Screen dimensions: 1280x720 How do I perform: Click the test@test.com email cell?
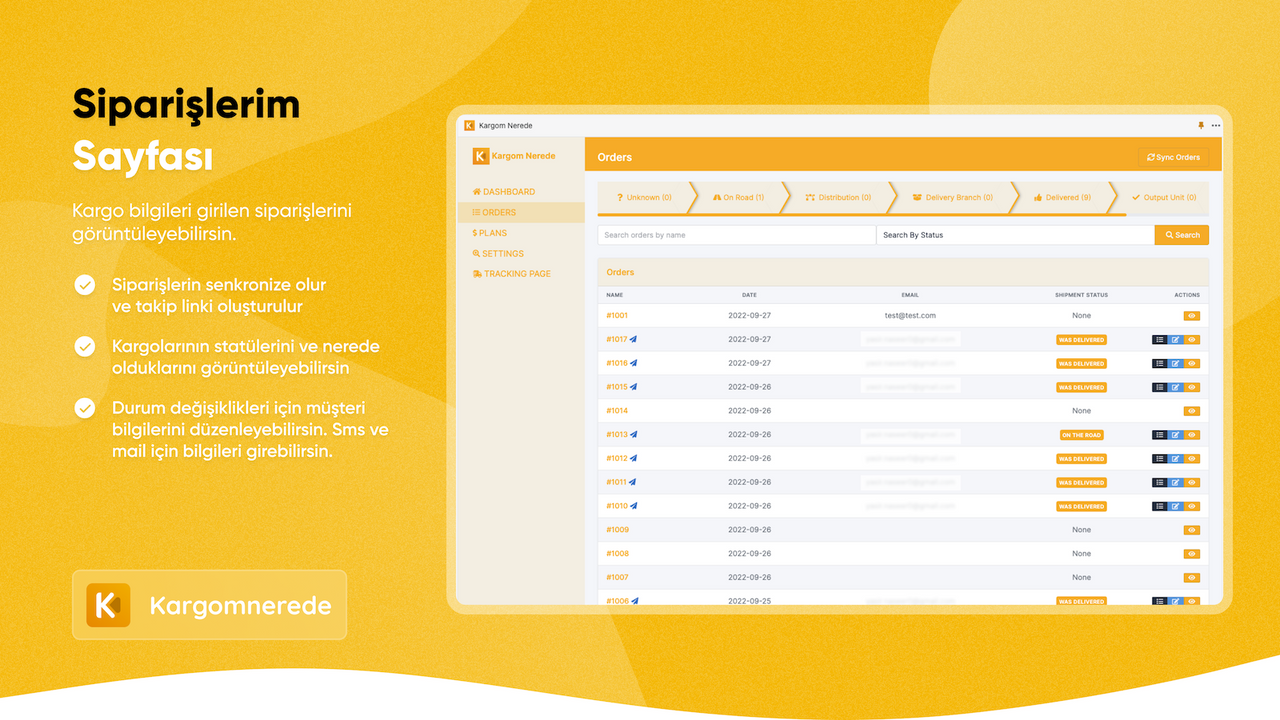[x=910, y=316]
